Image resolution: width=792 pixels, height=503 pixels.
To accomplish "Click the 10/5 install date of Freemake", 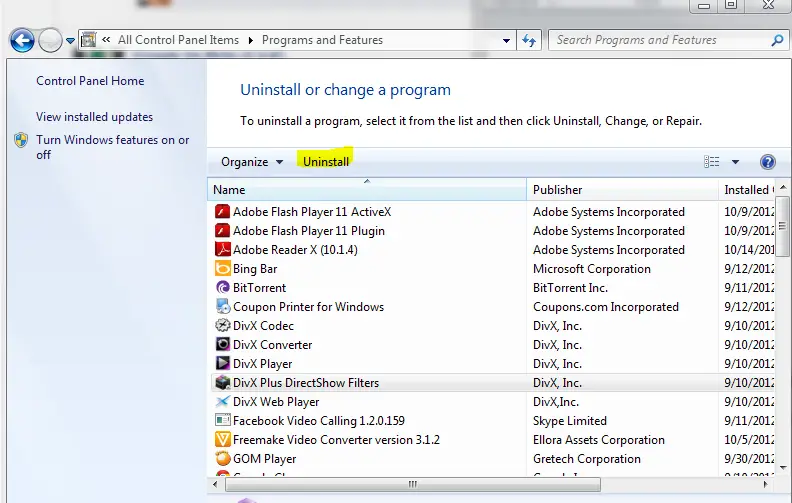I will point(749,440).
